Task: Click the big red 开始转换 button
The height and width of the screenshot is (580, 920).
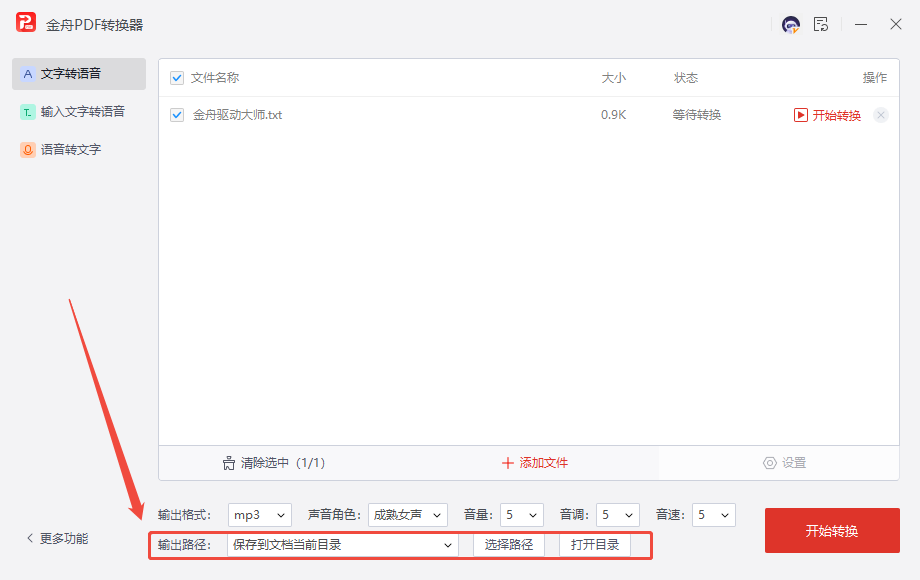Action: (x=832, y=531)
